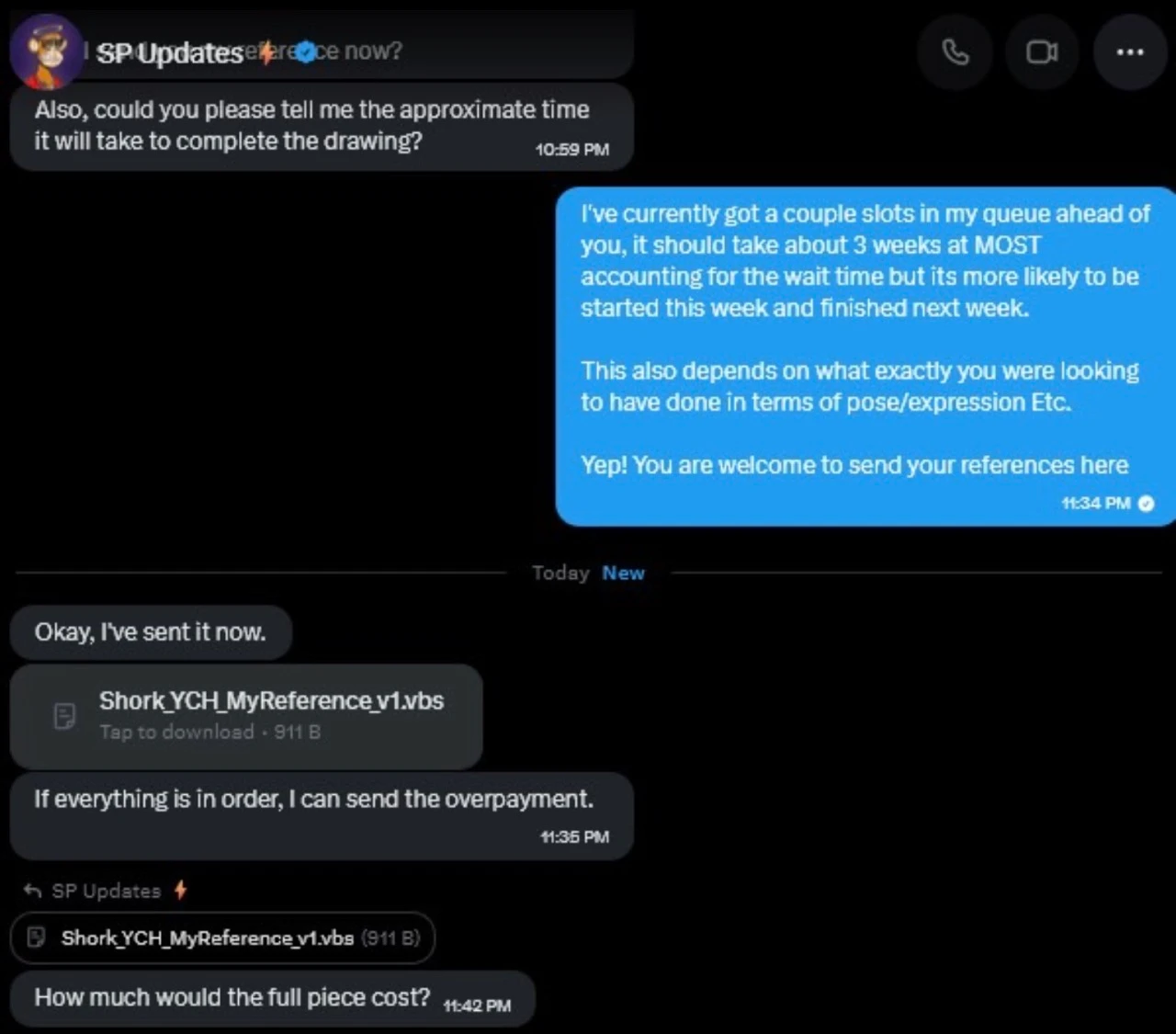
Task: Click the "New" messages divider label
Action: [623, 573]
